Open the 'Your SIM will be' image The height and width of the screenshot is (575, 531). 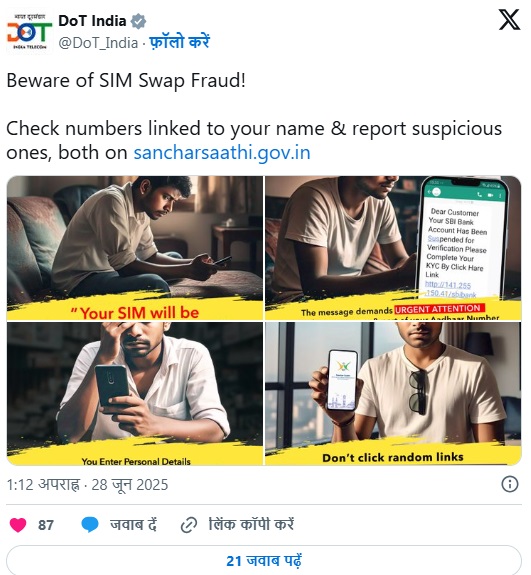[135, 248]
